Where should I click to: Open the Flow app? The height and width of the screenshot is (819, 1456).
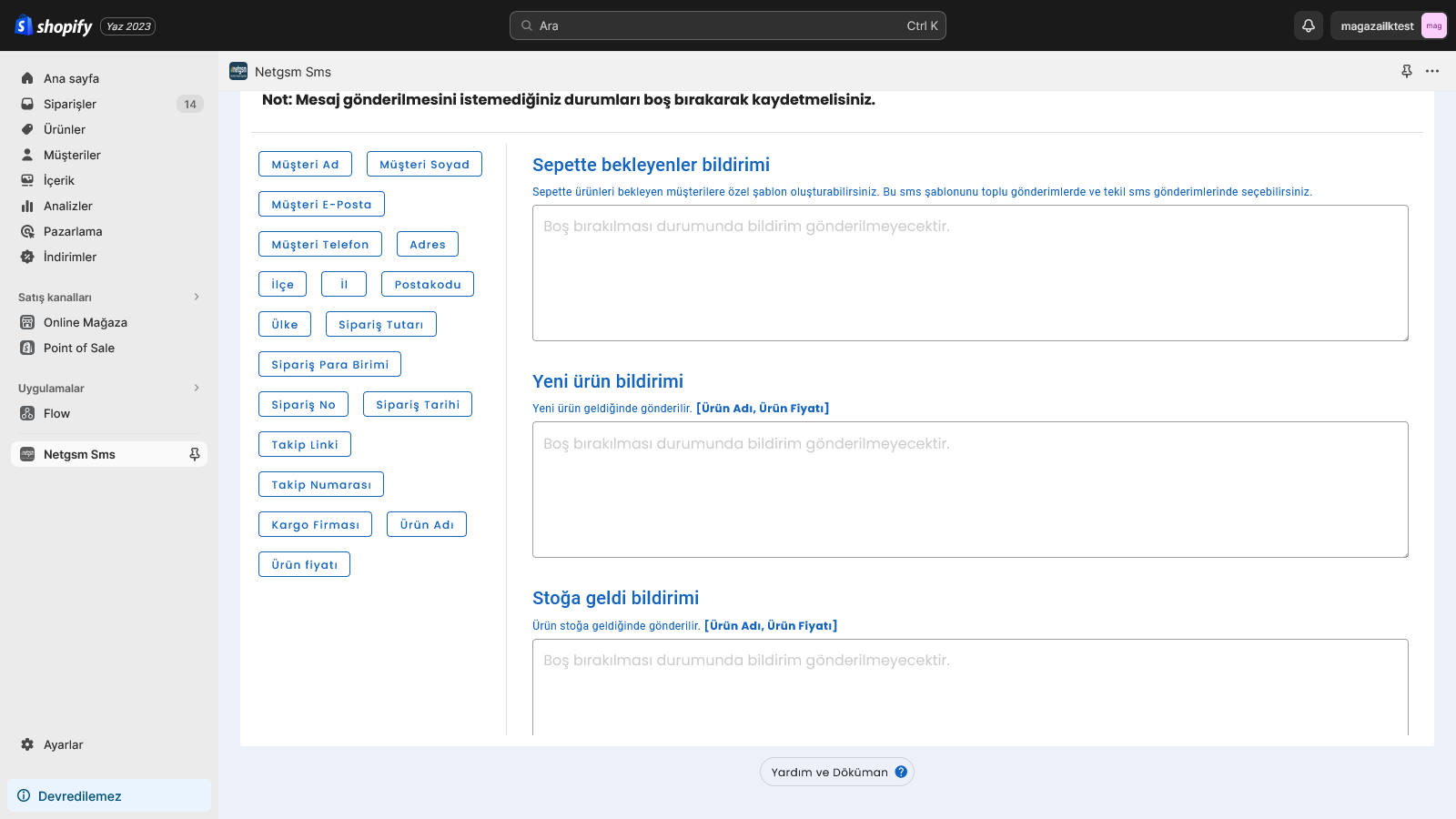109,413
